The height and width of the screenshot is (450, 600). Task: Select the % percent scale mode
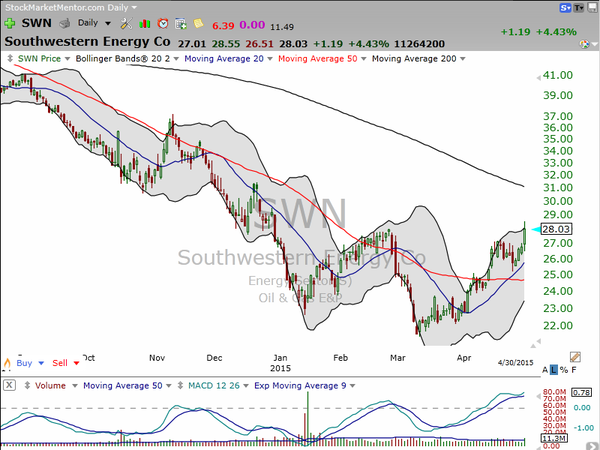point(564,370)
